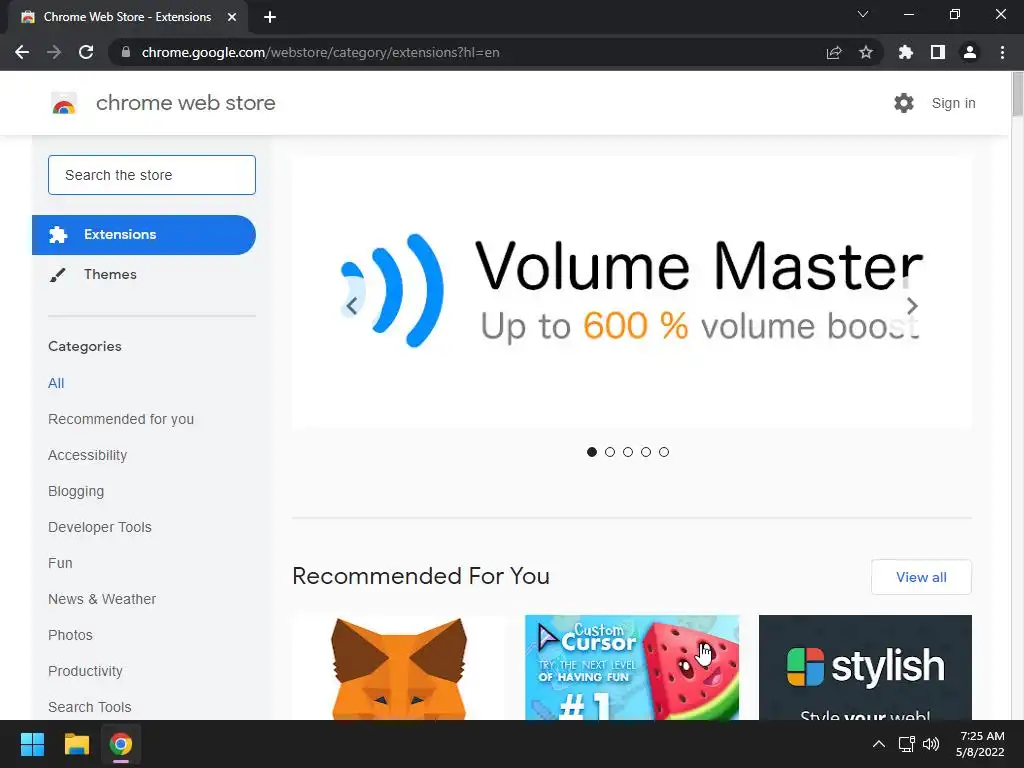Select the fifth carousel dot
Viewport: 1024px width, 768px height.
pos(664,452)
